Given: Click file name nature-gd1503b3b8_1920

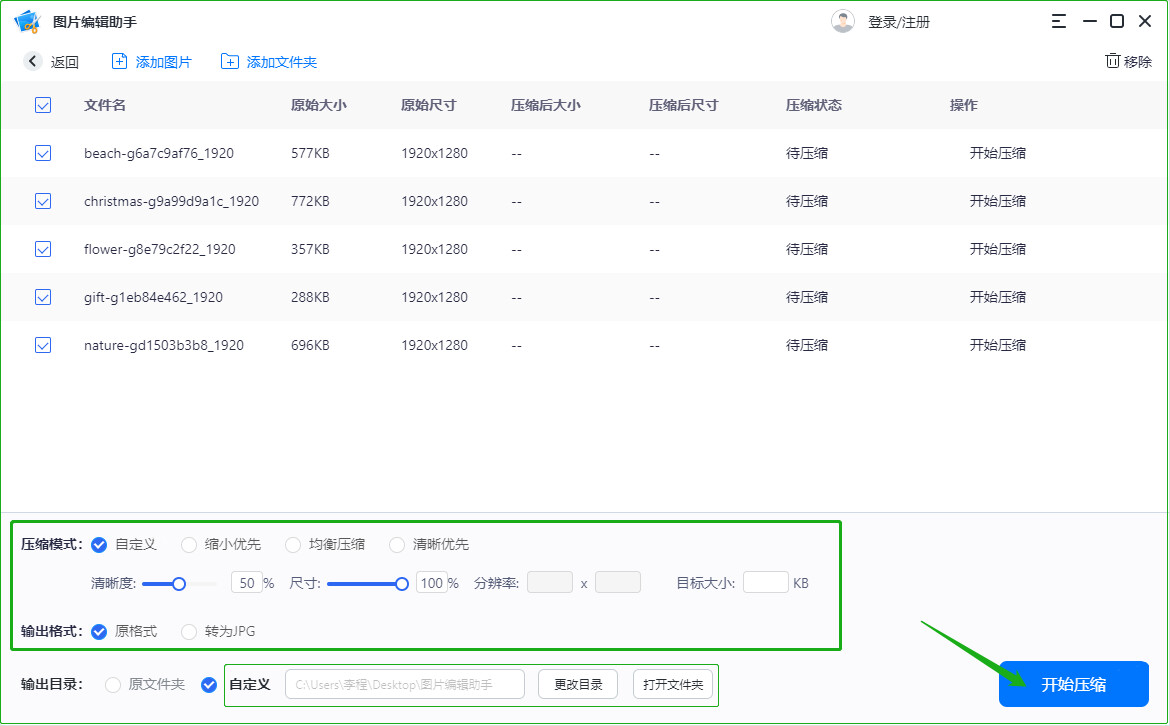Looking at the screenshot, I should pyautogui.click(x=163, y=345).
